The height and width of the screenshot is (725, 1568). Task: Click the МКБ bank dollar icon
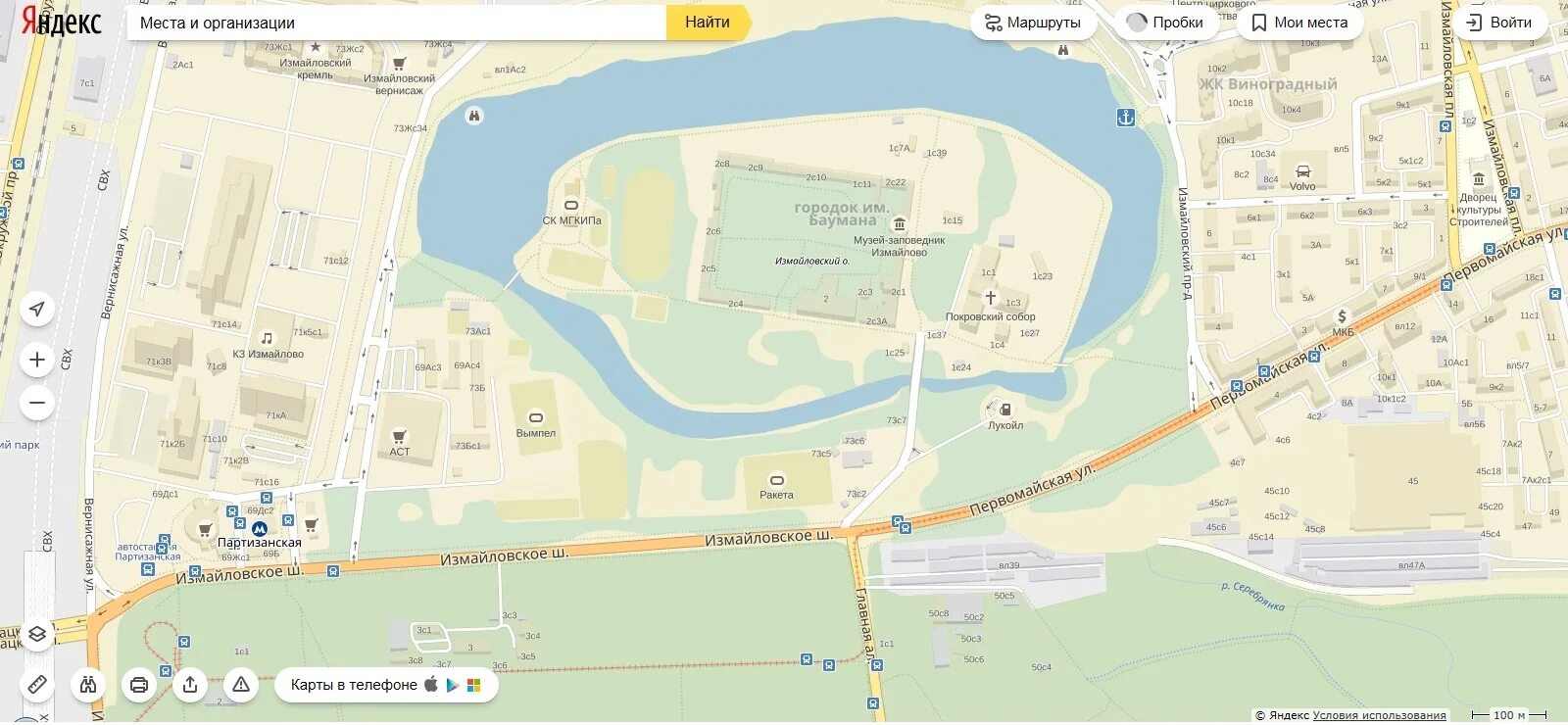point(1343,316)
